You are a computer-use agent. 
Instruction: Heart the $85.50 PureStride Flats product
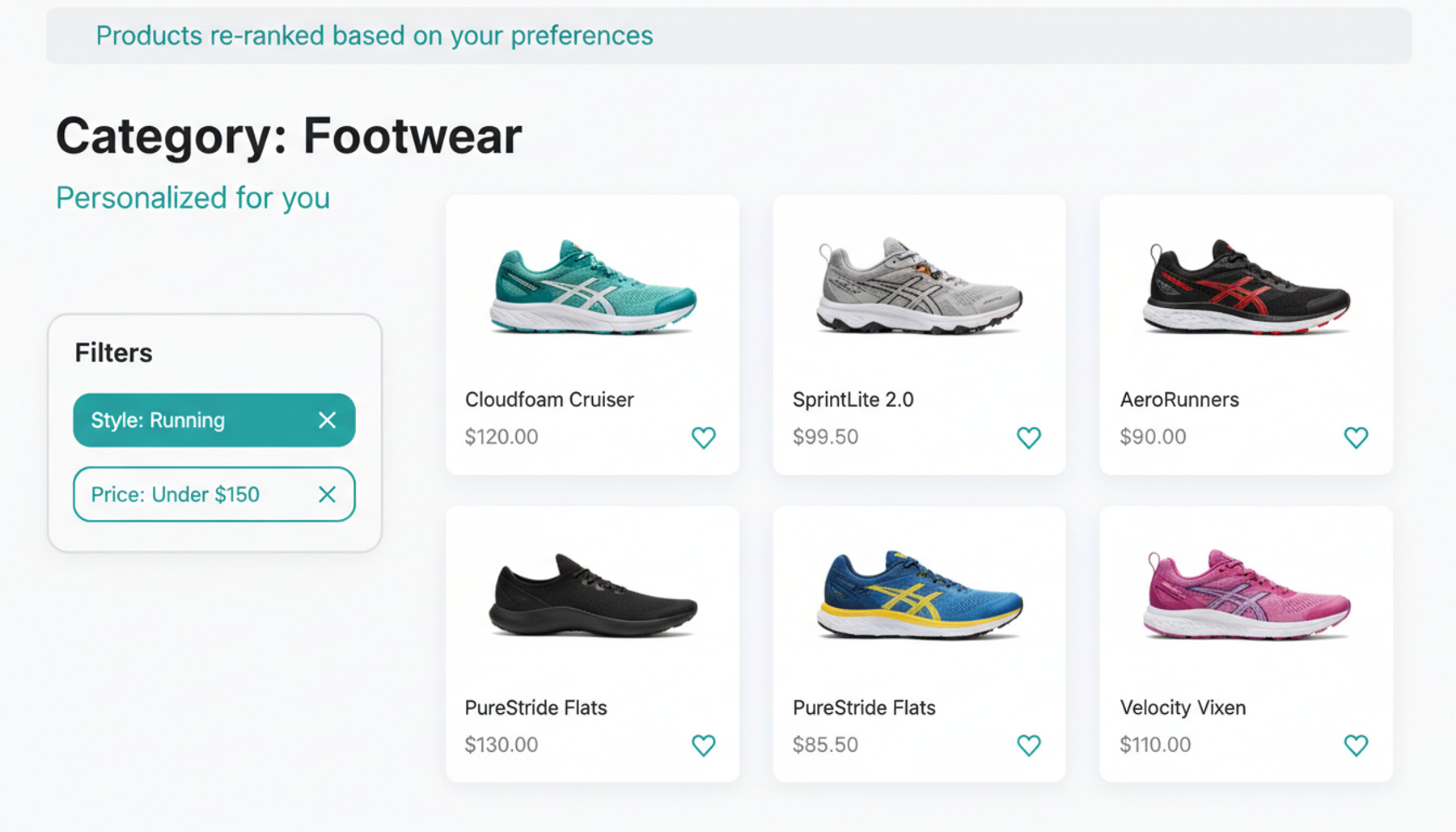(1028, 745)
